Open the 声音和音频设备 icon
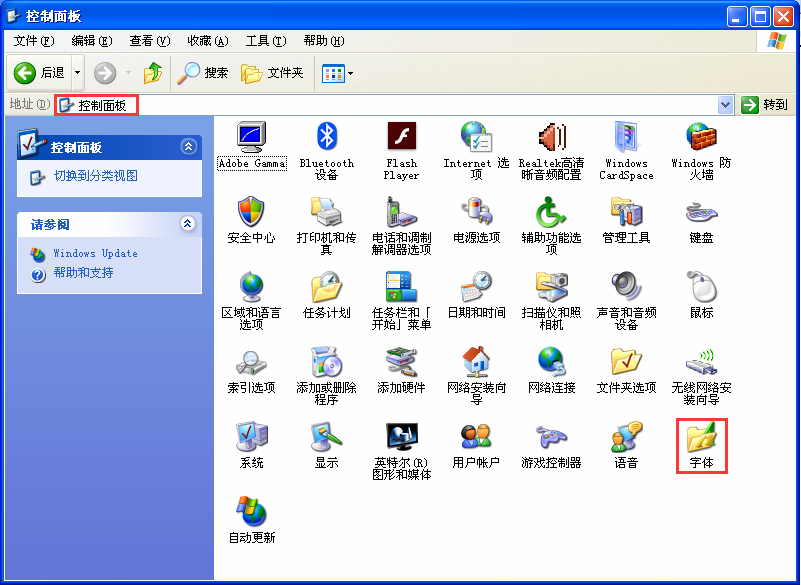Image resolution: width=801 pixels, height=585 pixels. click(626, 287)
